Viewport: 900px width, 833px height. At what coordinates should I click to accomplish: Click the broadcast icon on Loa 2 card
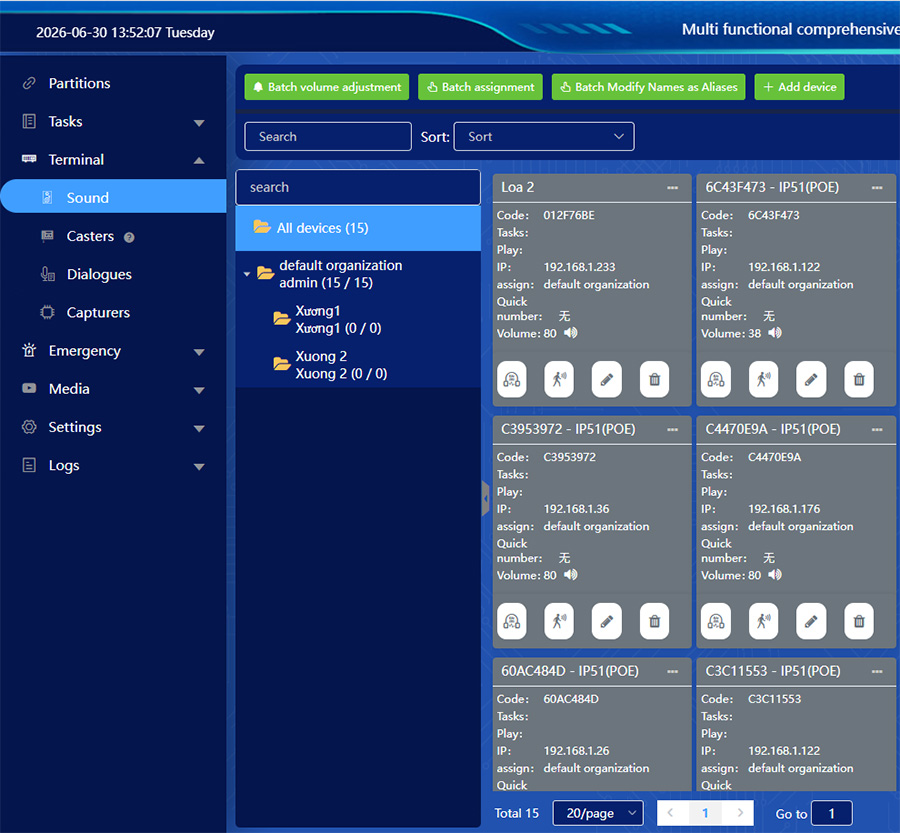tap(559, 379)
